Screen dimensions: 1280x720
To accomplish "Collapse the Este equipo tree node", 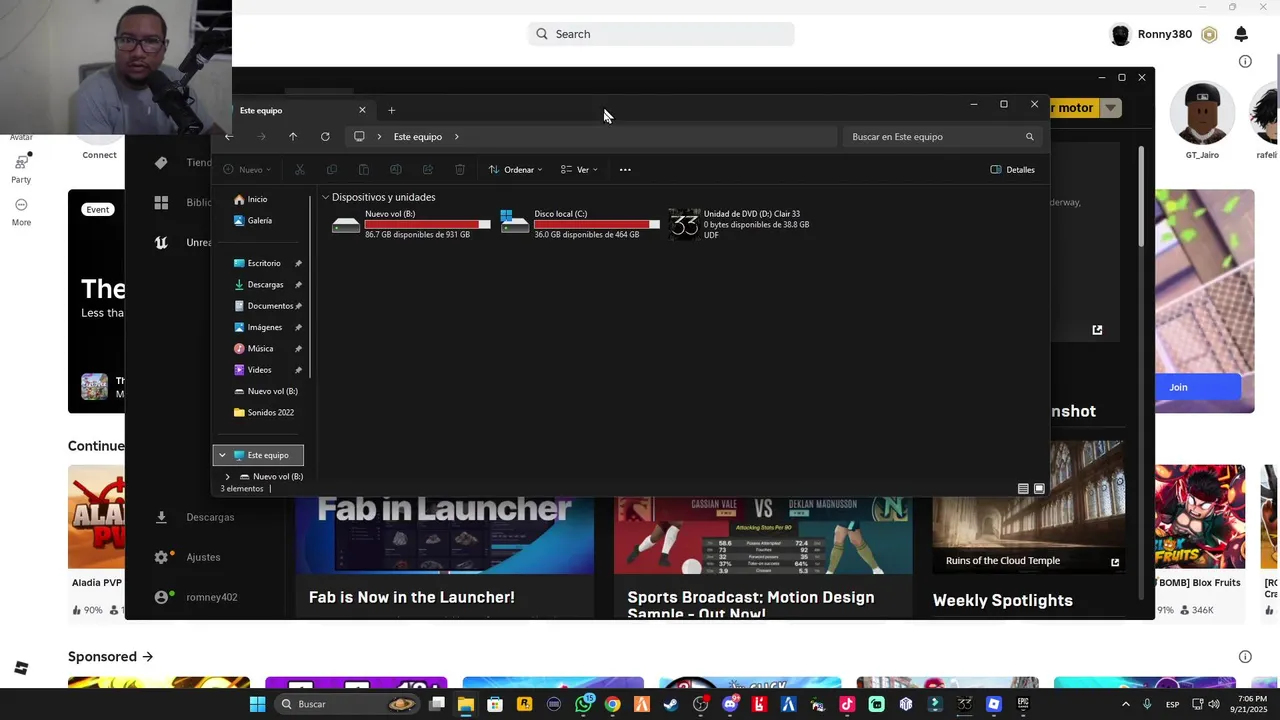I will pos(222,455).
